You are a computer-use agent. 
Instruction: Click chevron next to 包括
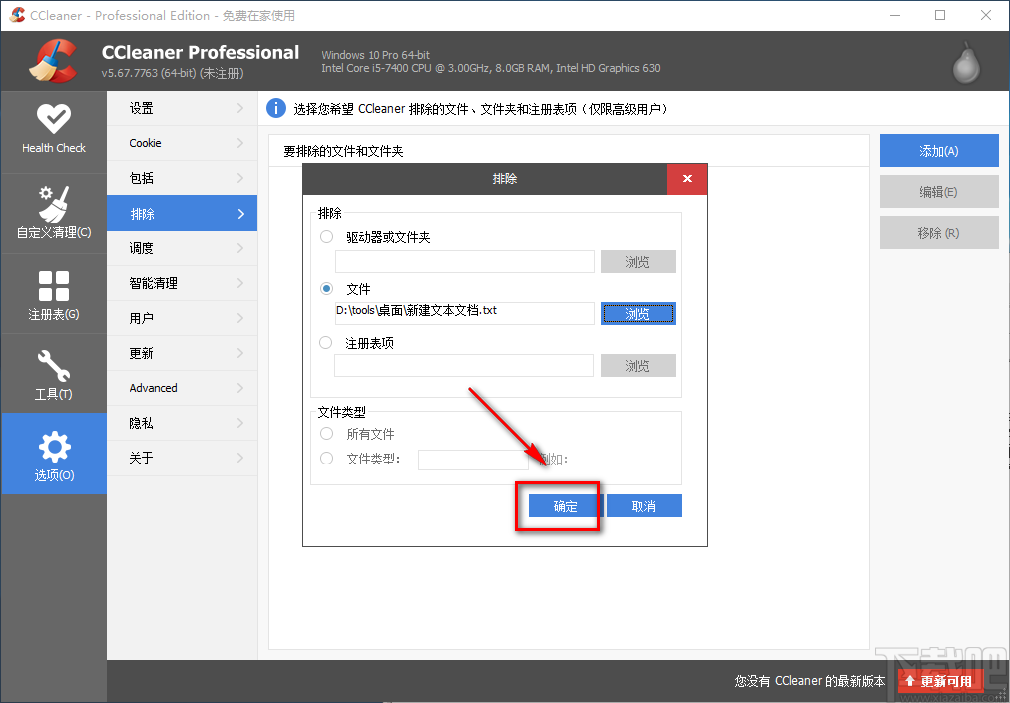240,178
